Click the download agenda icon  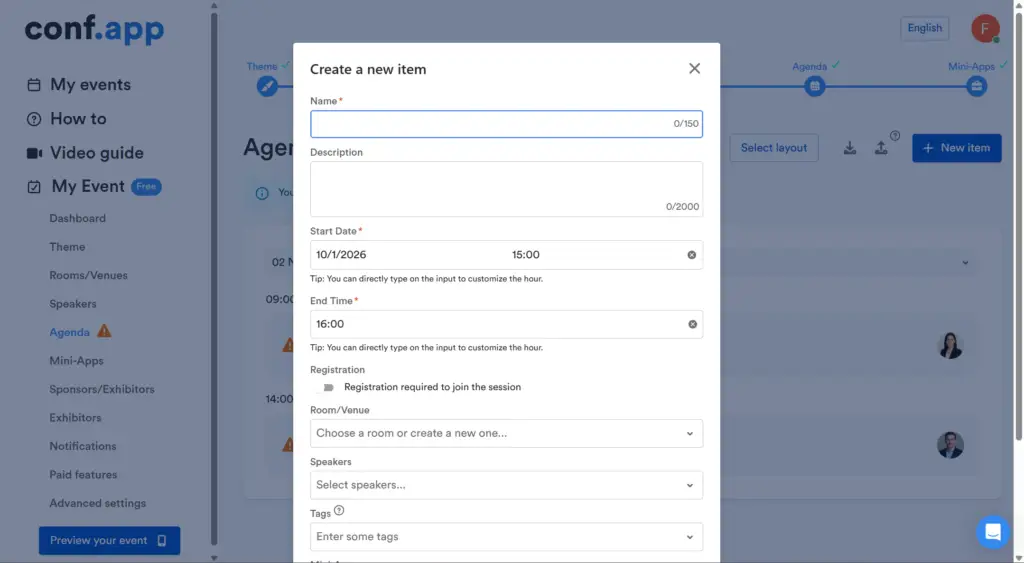[850, 148]
